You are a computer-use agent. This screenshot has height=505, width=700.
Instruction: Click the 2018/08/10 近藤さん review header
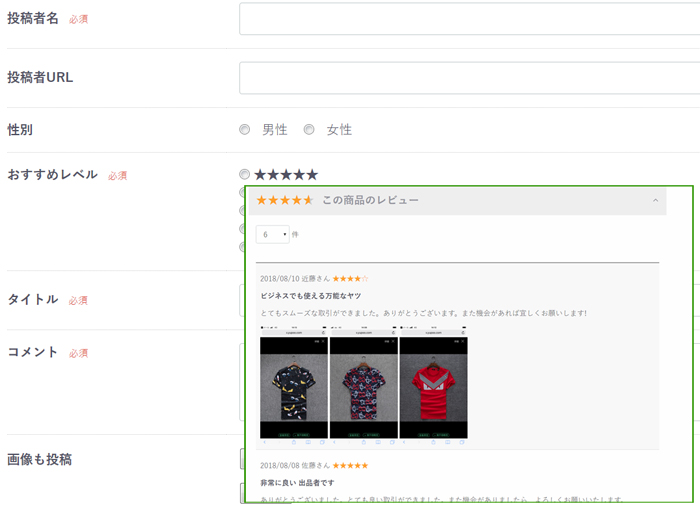coord(295,279)
